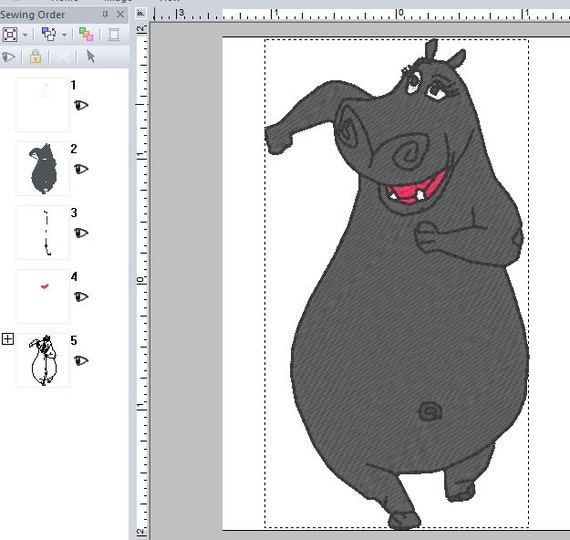The height and width of the screenshot is (540, 570).
Task: Select sewing order thumbnail 1
Action: 43,105
